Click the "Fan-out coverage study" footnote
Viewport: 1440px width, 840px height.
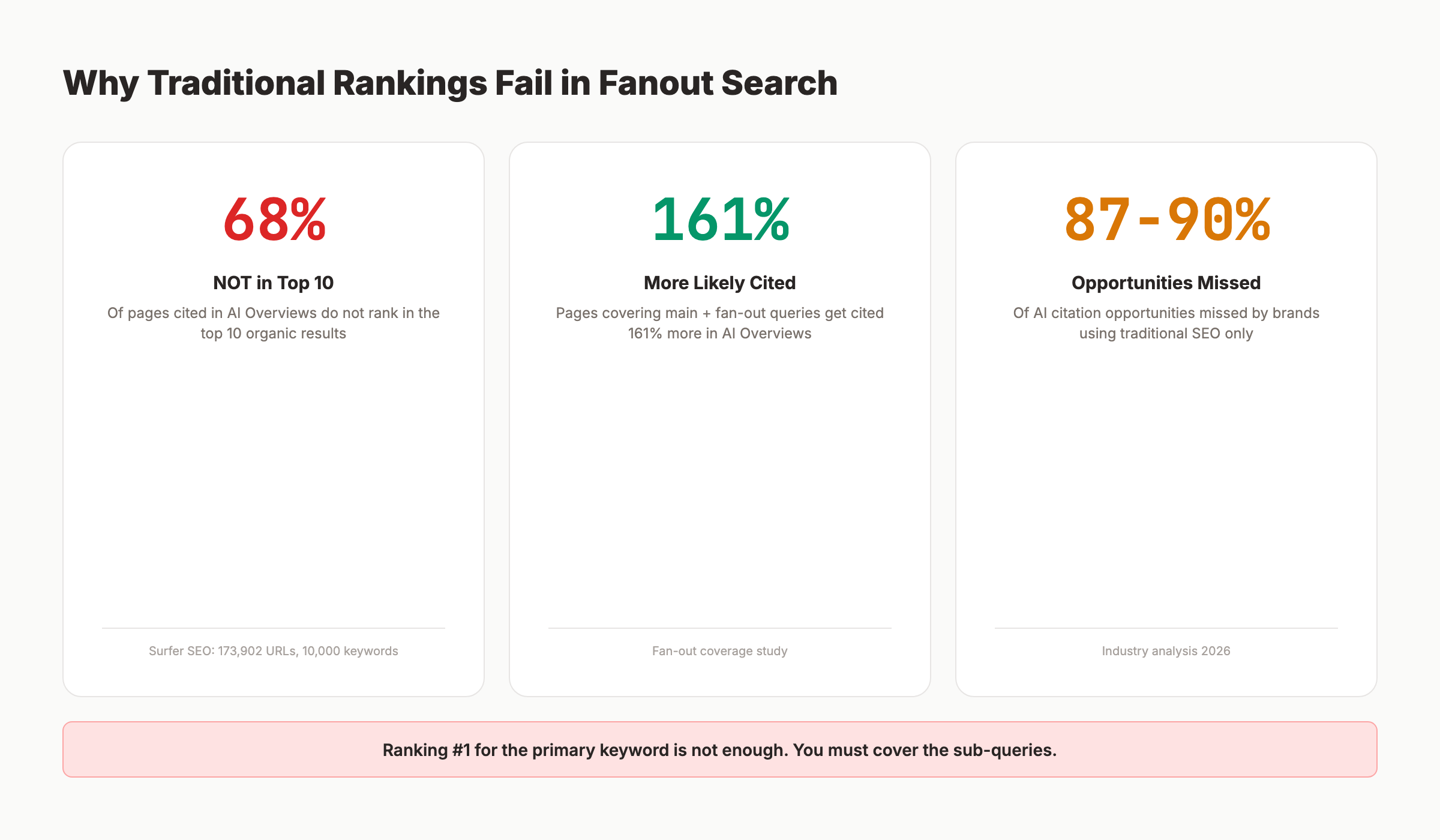(720, 651)
